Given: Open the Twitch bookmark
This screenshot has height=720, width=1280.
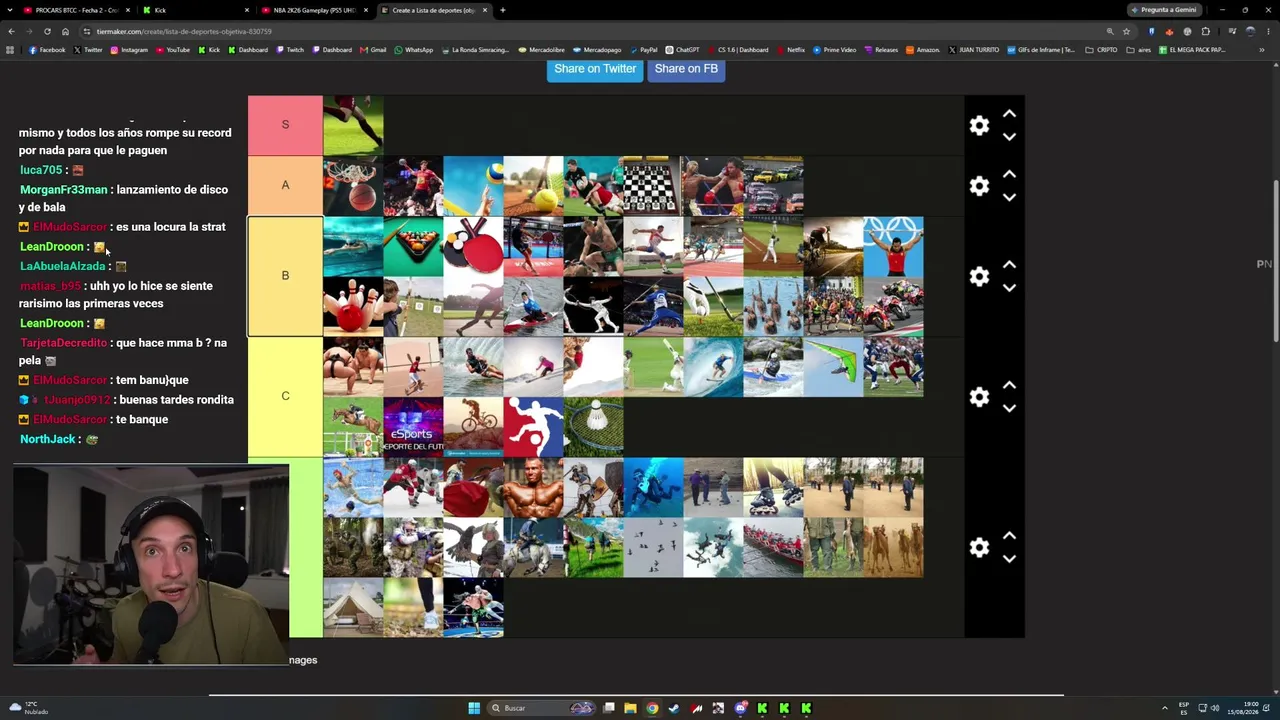Looking at the screenshot, I should pos(290,50).
